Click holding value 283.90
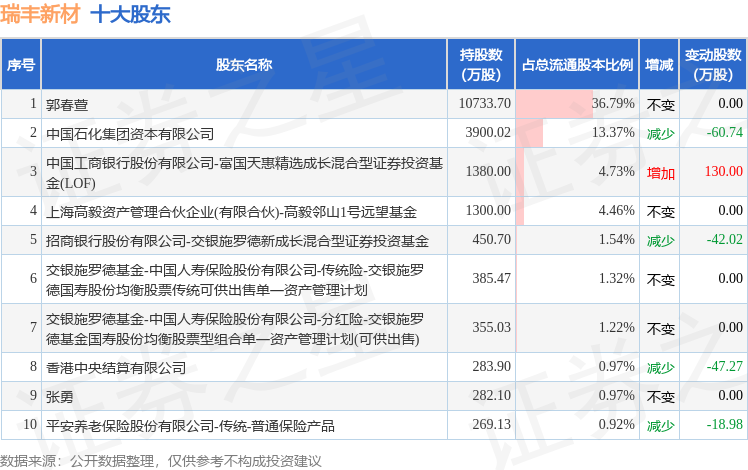Viewport: 748px width, 470px height. (x=491, y=366)
